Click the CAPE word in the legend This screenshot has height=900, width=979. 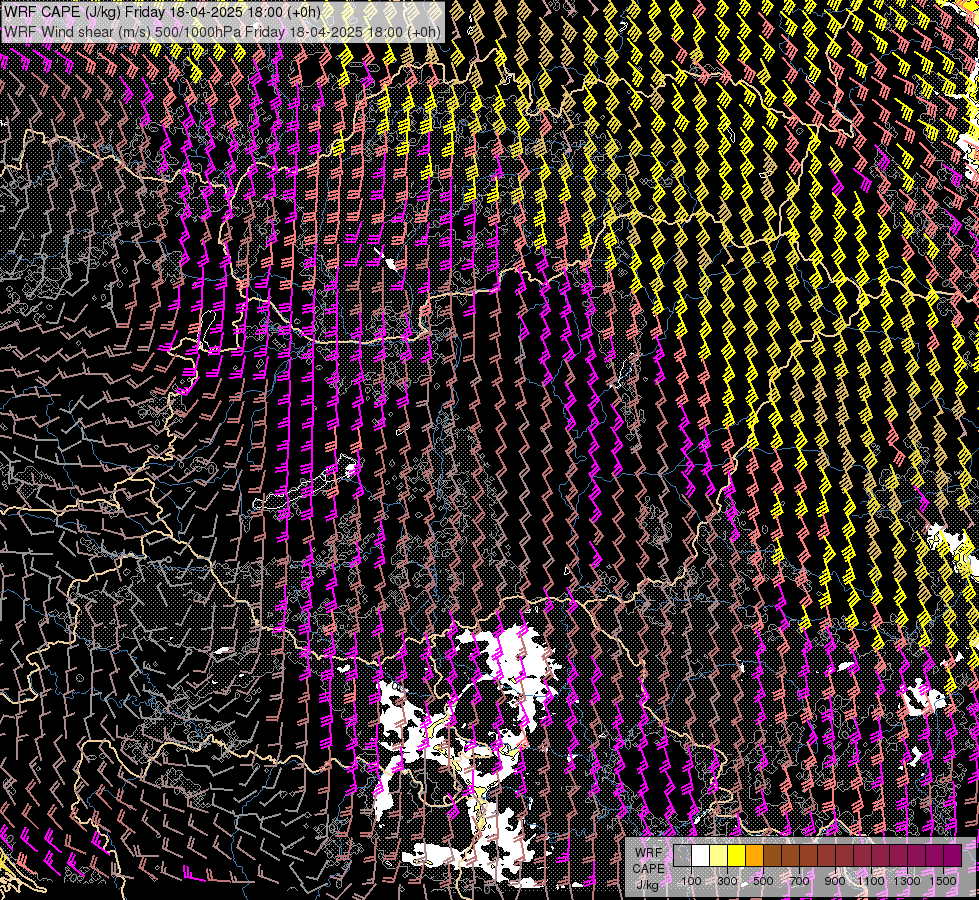[x=648, y=868]
